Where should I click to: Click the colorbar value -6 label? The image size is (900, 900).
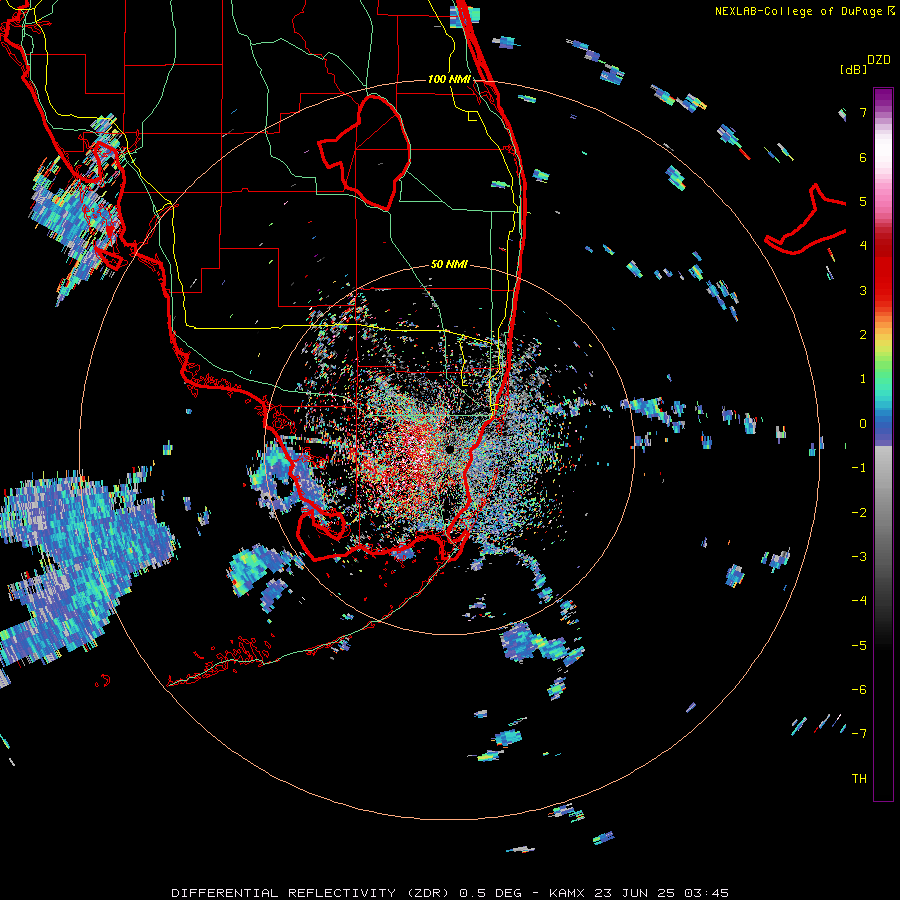[x=859, y=690]
